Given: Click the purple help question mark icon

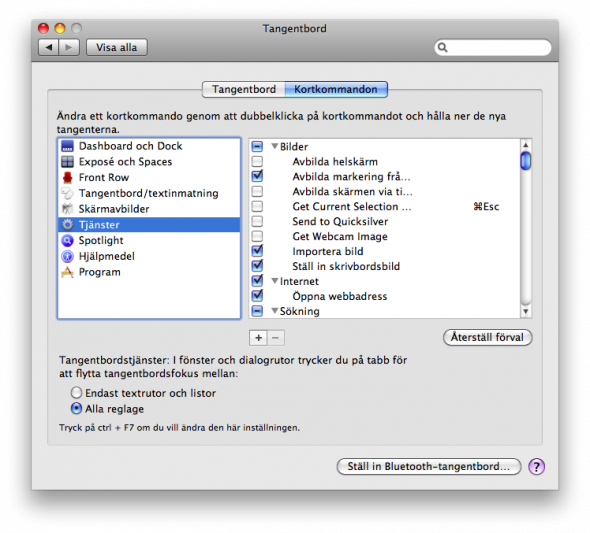Looking at the screenshot, I should point(536,467).
